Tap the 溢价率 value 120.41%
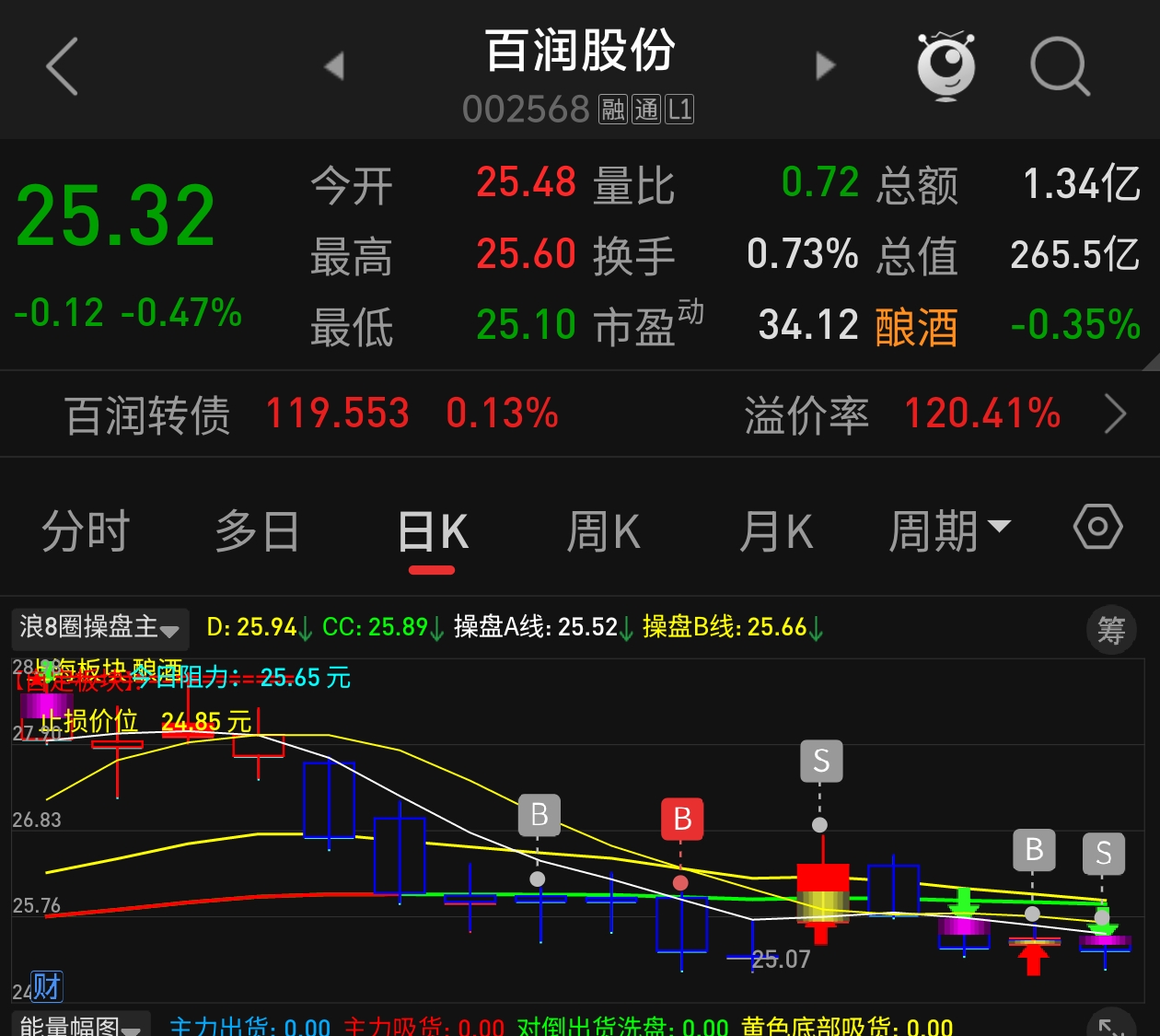Viewport: 1160px width, 1036px height. pyautogui.click(x=982, y=413)
